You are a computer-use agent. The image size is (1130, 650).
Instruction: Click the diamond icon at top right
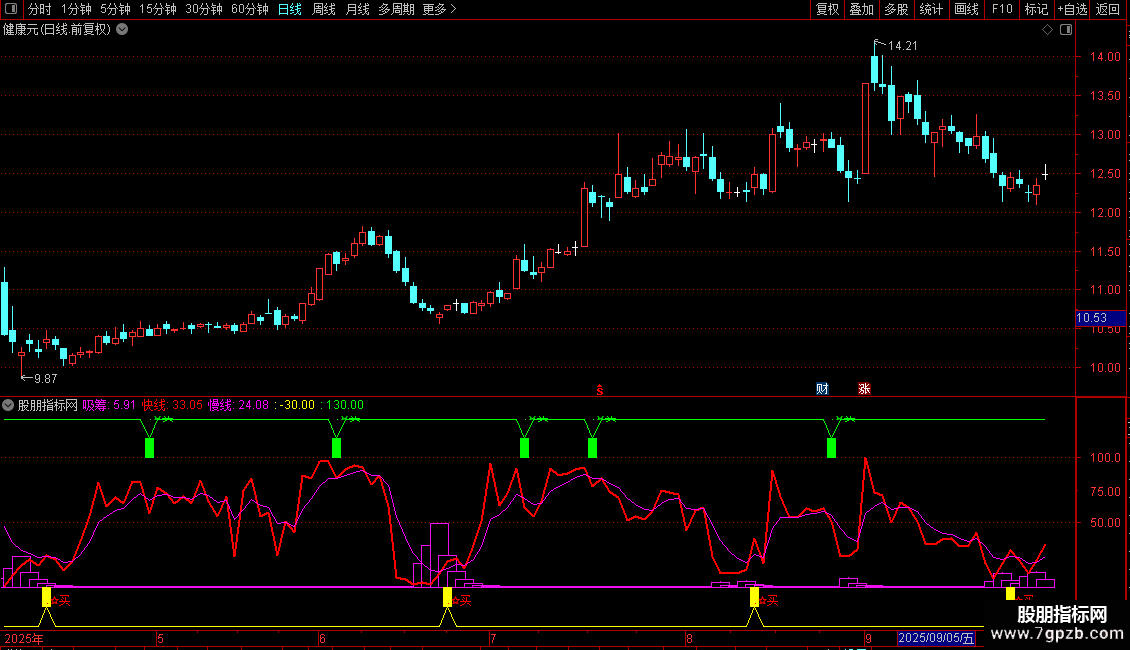[1047, 30]
